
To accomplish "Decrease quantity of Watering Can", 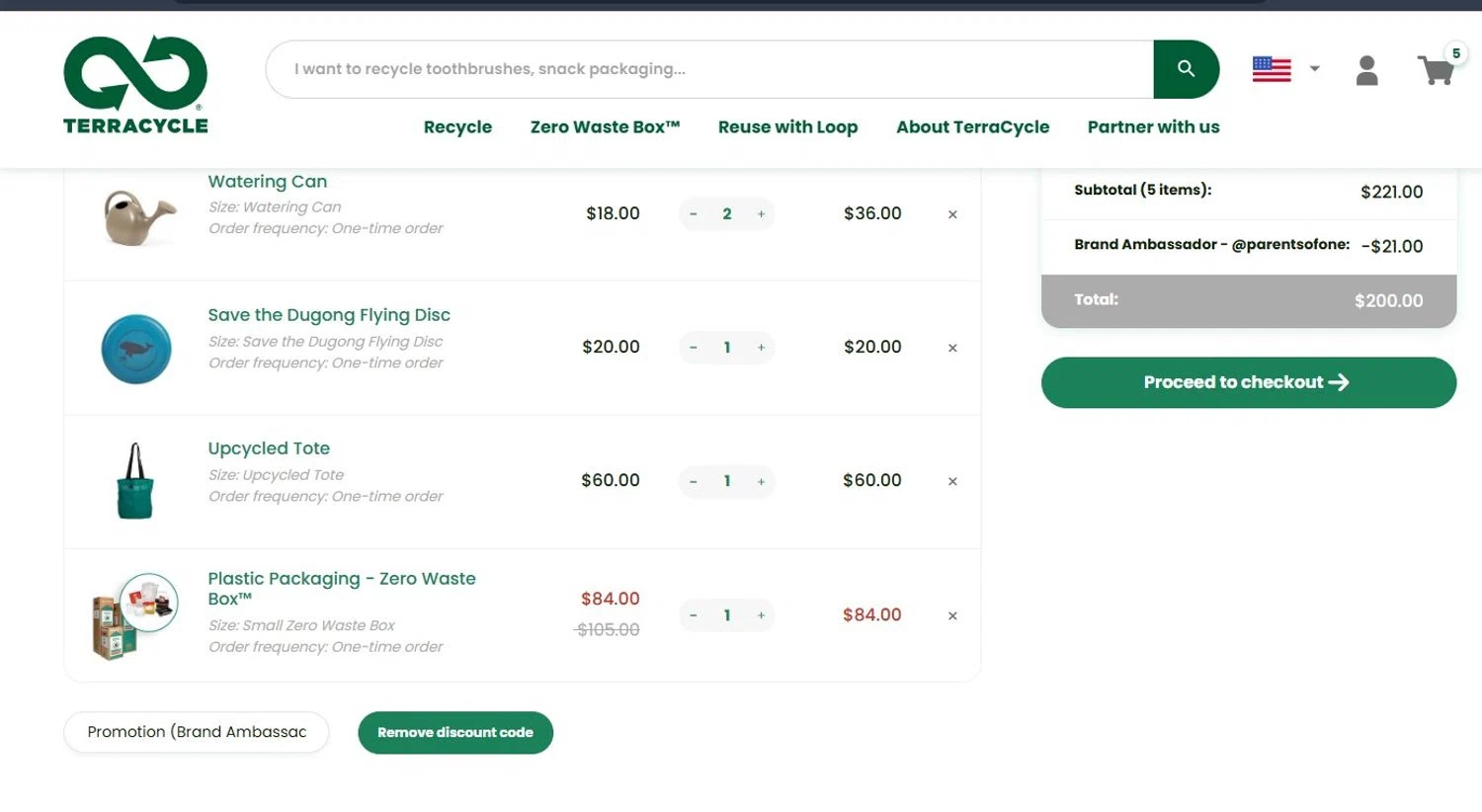I will tap(694, 213).
